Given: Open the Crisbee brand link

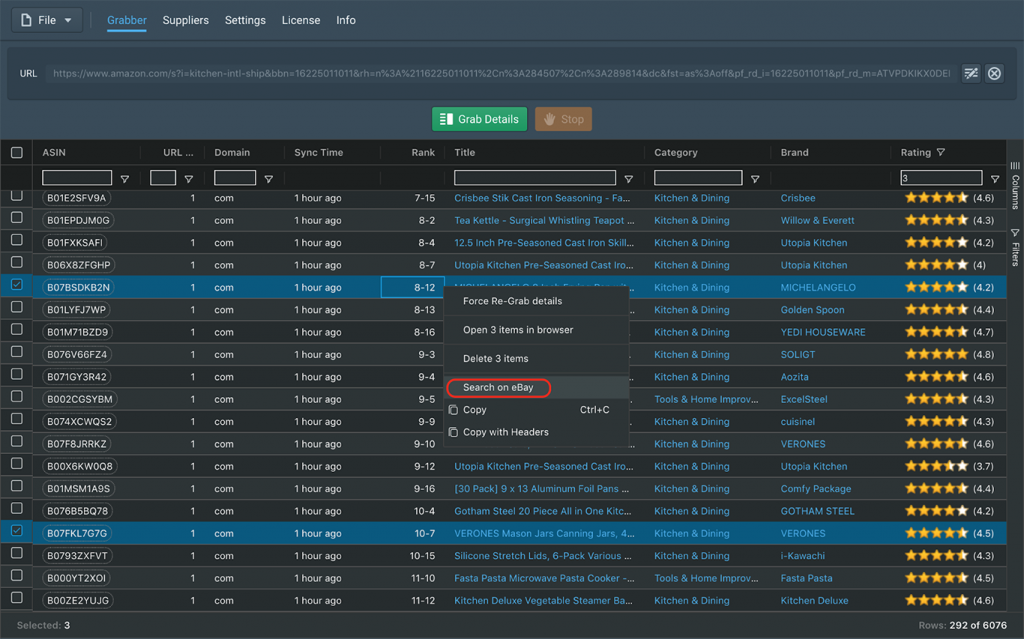Looking at the screenshot, I should (797, 198).
